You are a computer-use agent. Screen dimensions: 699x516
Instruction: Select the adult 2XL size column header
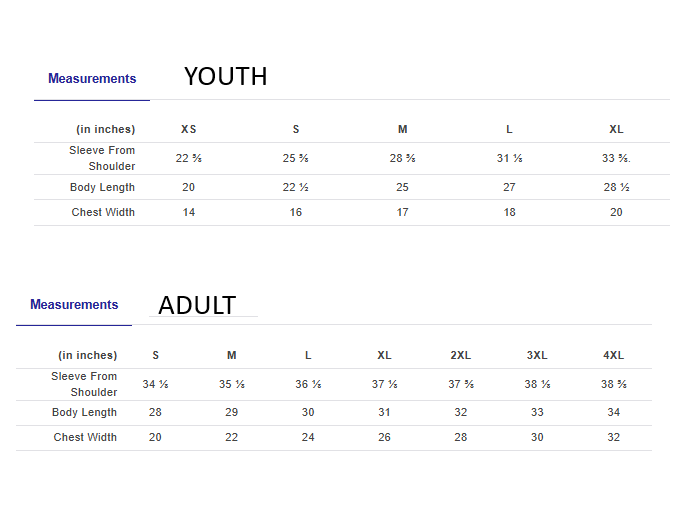tap(461, 356)
